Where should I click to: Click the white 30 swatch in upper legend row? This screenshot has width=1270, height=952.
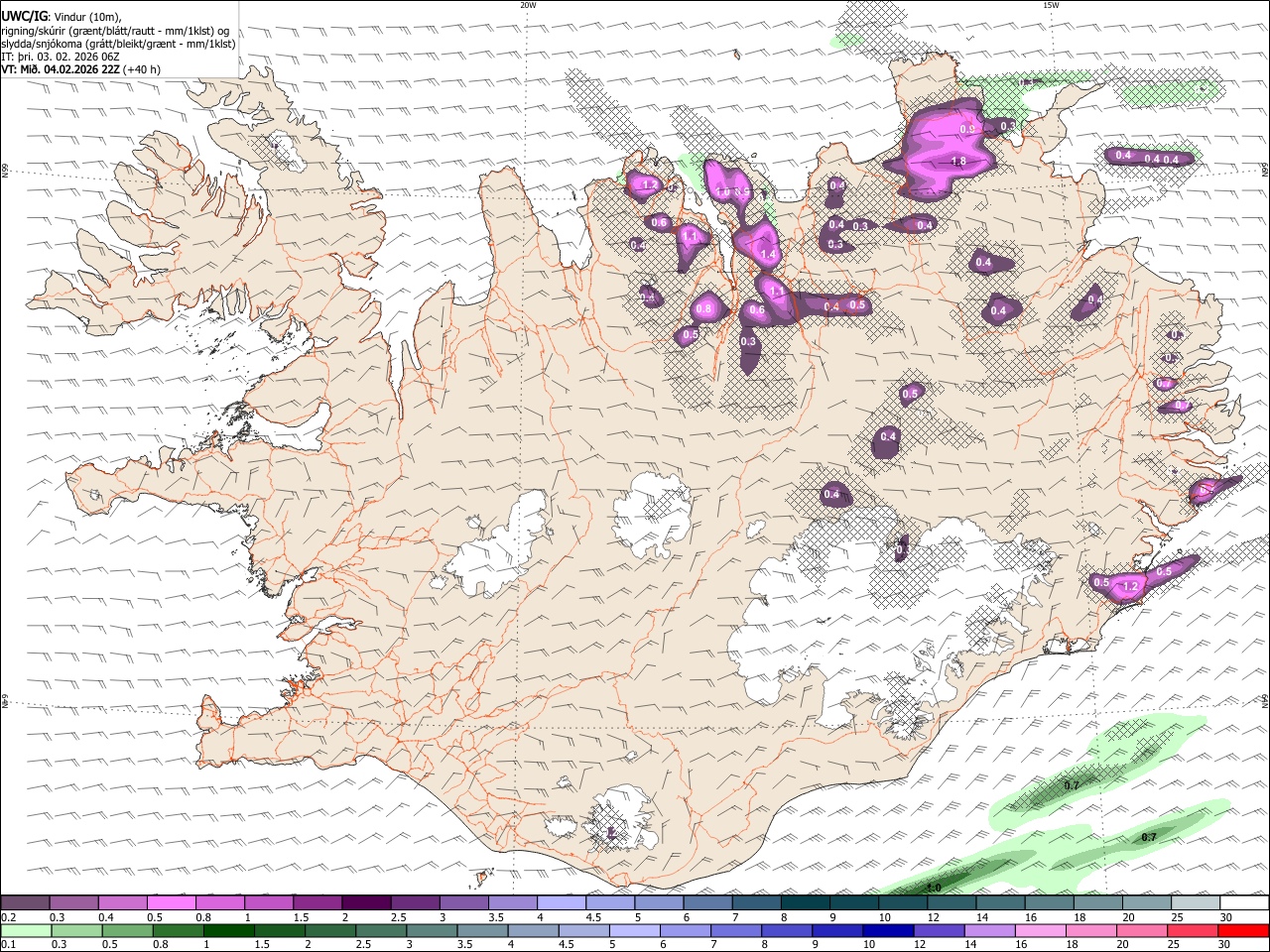pos(1244,903)
